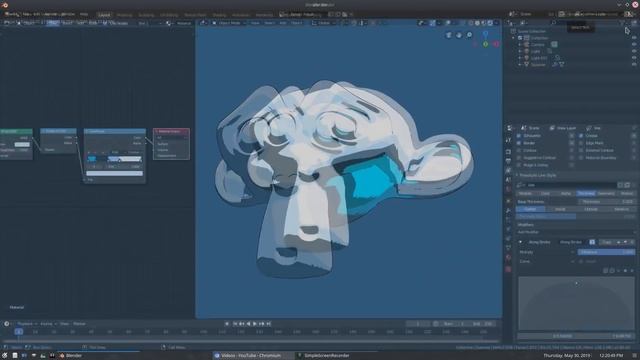Click the Influence slider of Along Stroke
This screenshot has width=640, height=360.
(x=606, y=252)
